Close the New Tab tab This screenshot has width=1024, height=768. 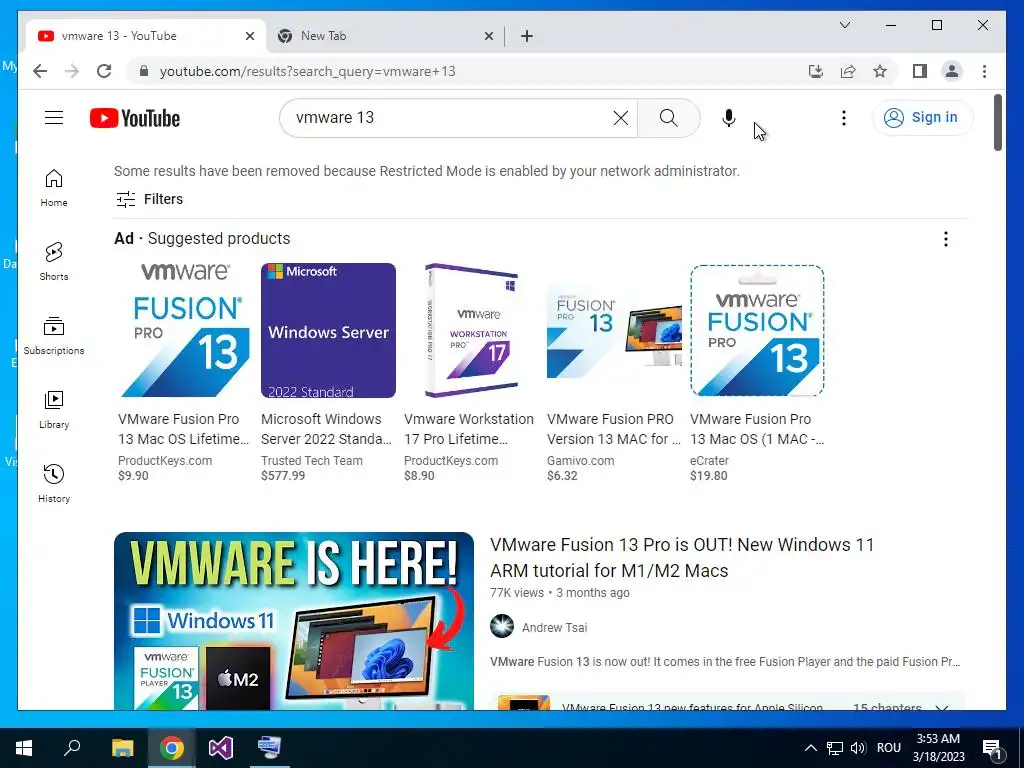point(488,36)
